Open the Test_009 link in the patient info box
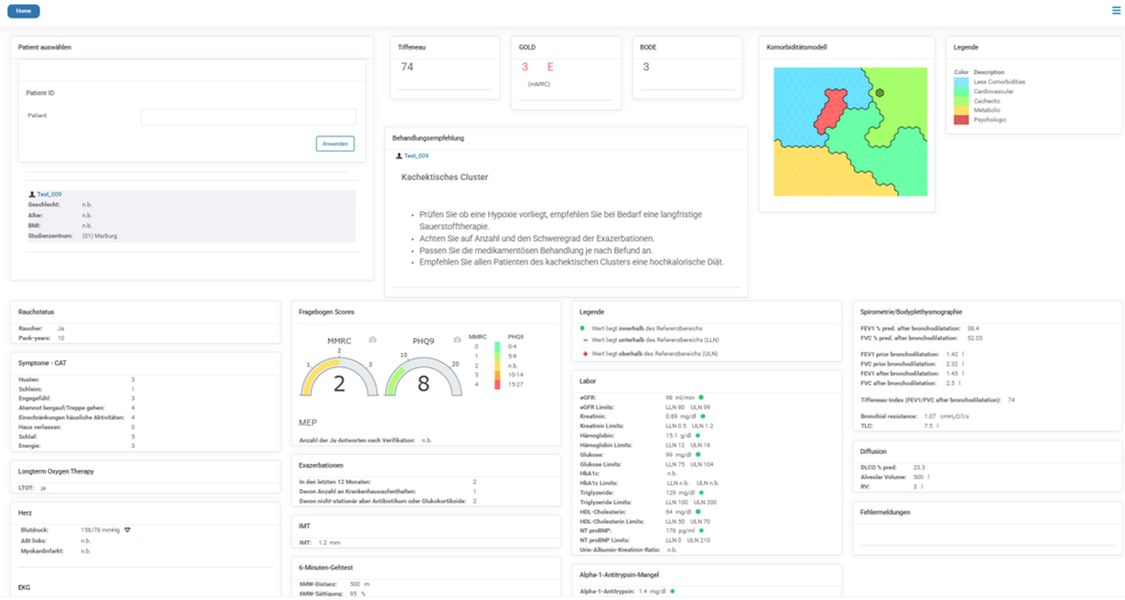 click(x=50, y=194)
